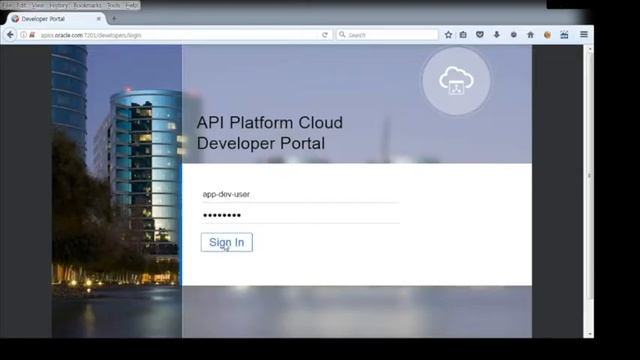Open the Bookmarks menu

point(88,5)
